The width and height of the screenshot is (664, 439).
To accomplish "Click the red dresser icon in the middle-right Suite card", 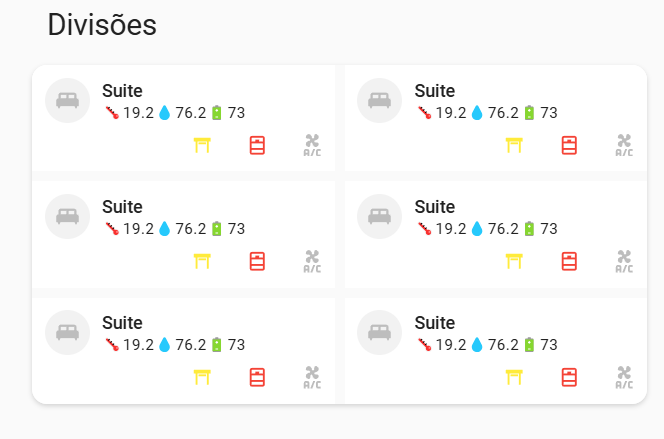I will pyautogui.click(x=569, y=261).
